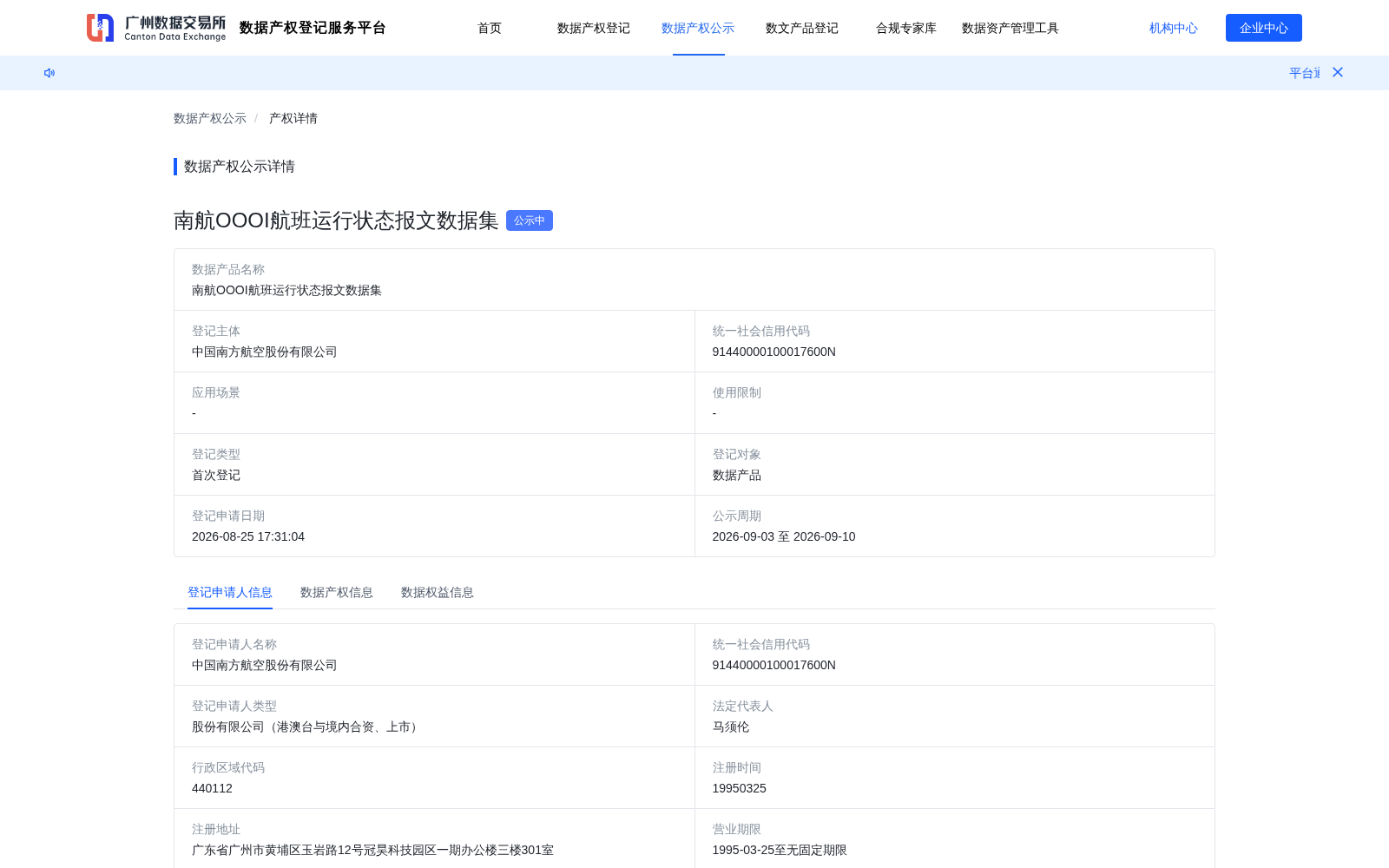Click the Canton Data Exchange logo
The image size is (1389, 868).
point(156,28)
